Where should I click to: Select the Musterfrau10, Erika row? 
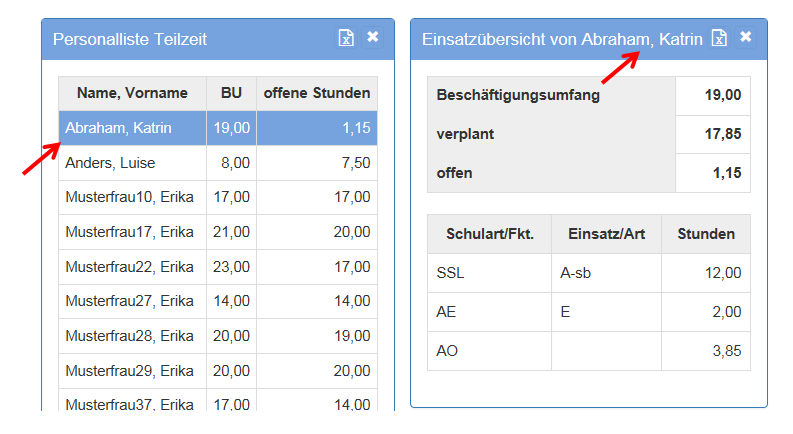[x=130, y=197]
